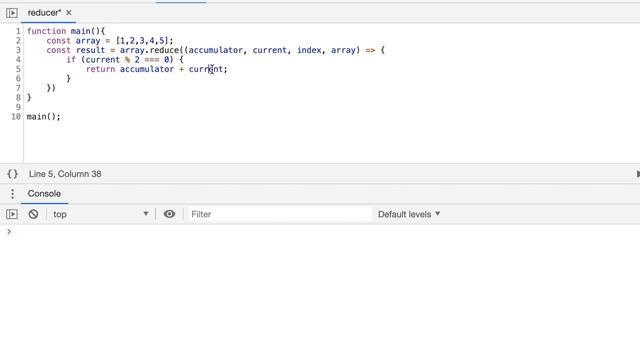This screenshot has height=360, width=640.
Task: Expand the Default levels dropdown
Action: (x=409, y=214)
